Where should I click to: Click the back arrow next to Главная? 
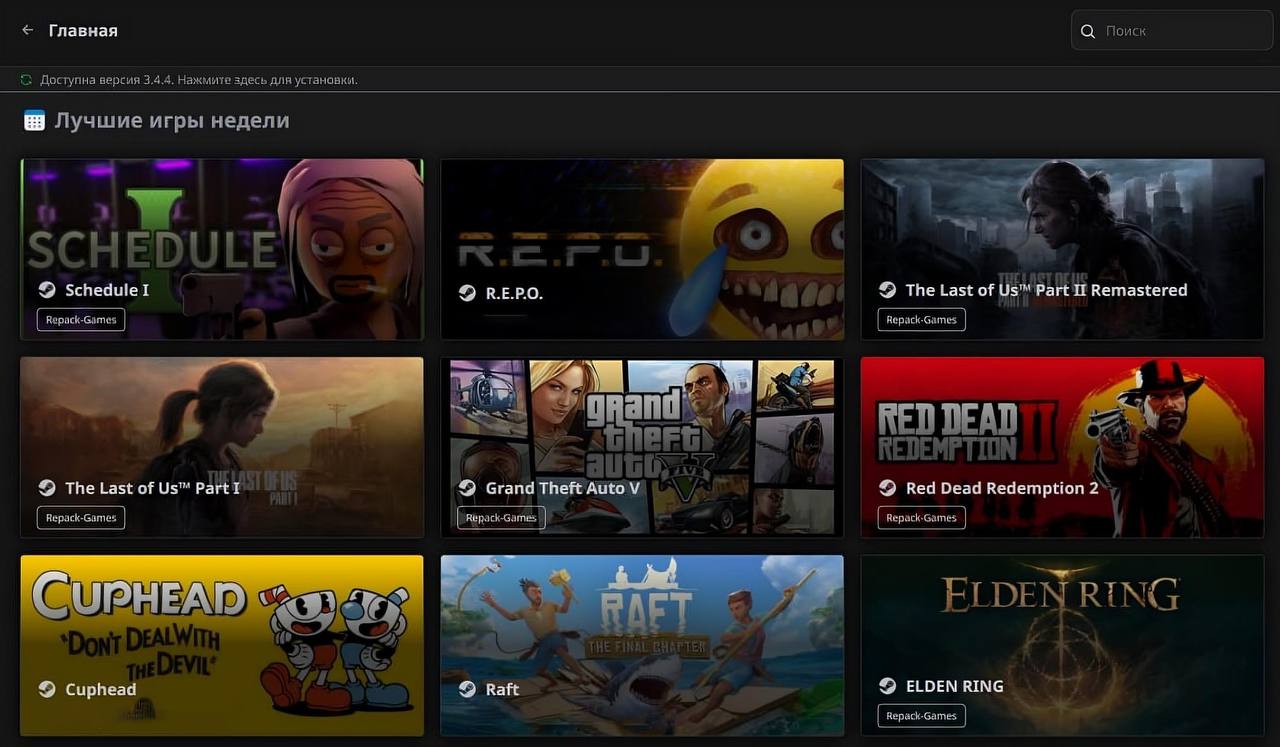coord(28,30)
